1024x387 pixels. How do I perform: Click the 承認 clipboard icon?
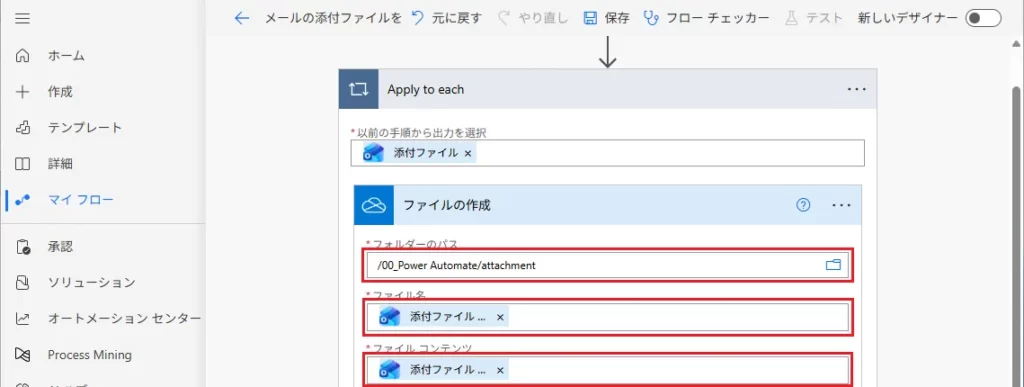coord(22,247)
